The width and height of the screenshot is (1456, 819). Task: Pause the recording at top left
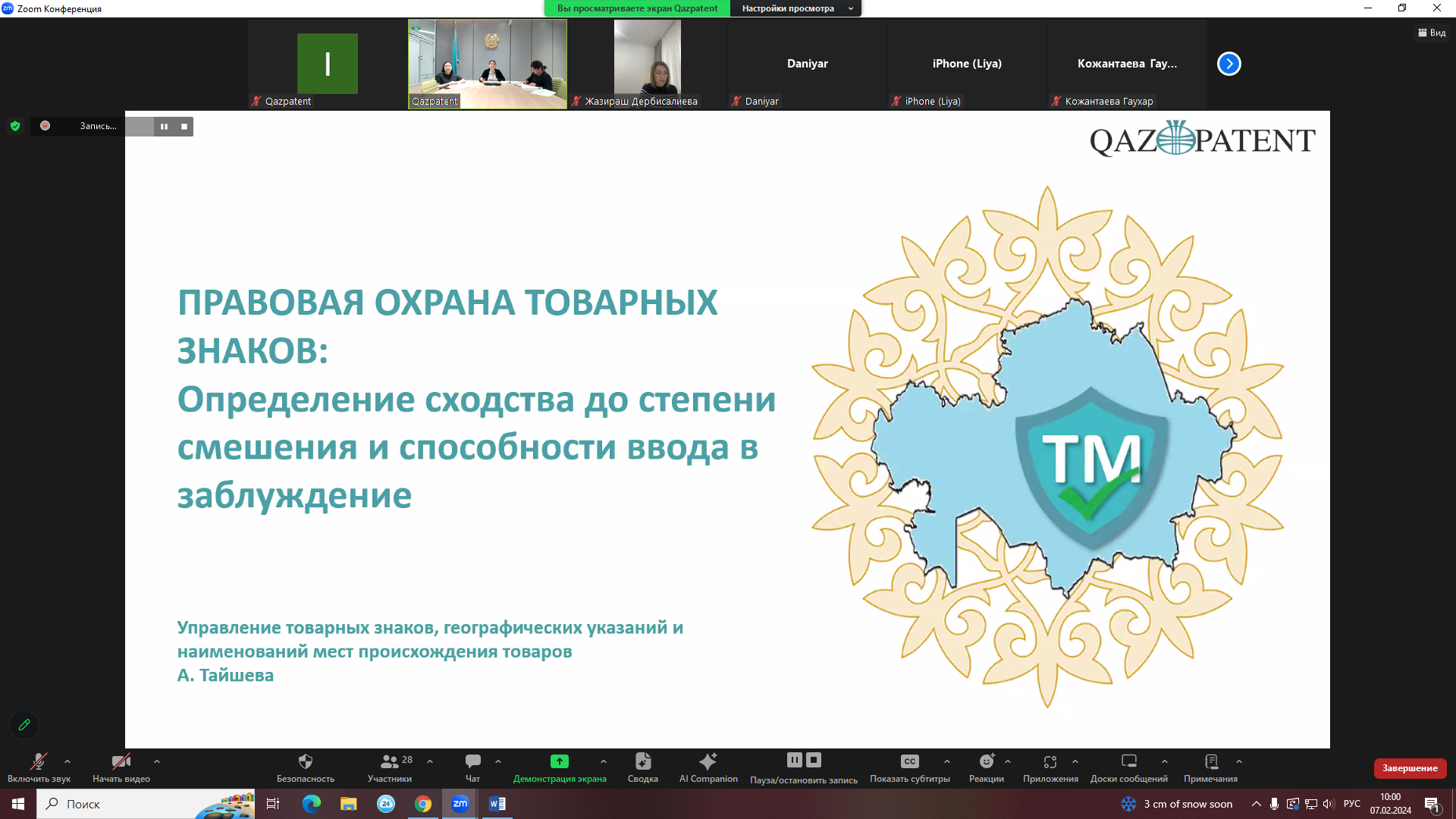(x=164, y=127)
